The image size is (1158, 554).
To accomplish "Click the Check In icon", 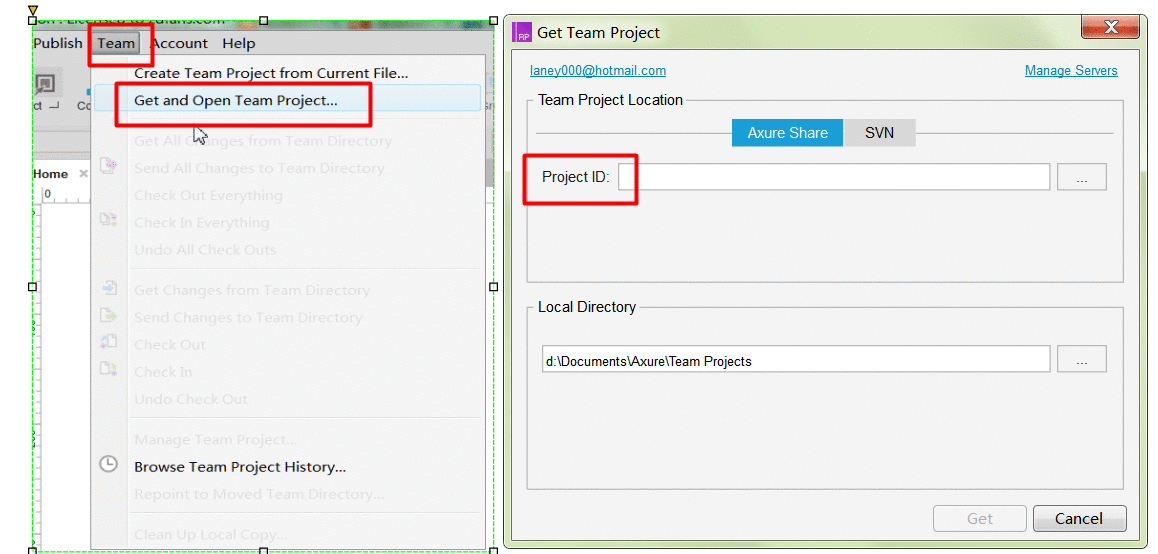I will click(x=109, y=369).
